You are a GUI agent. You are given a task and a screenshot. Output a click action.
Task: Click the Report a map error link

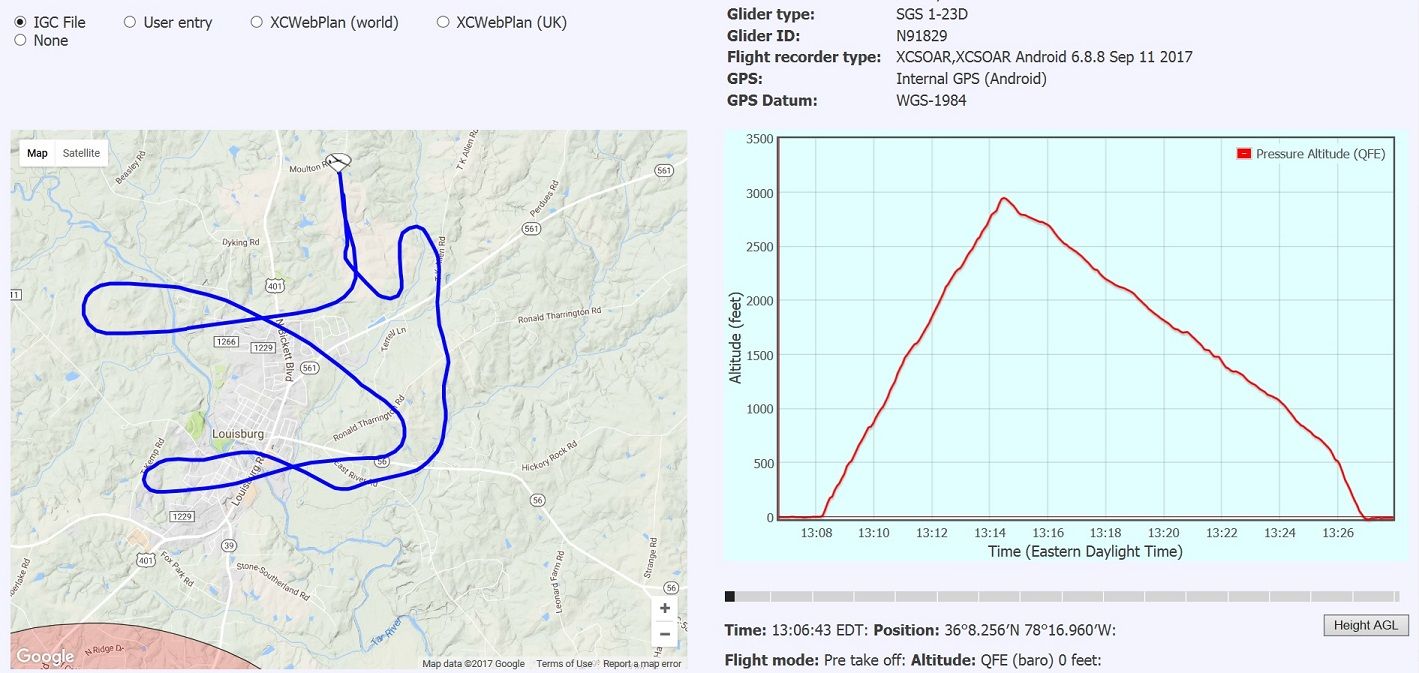tap(642, 664)
